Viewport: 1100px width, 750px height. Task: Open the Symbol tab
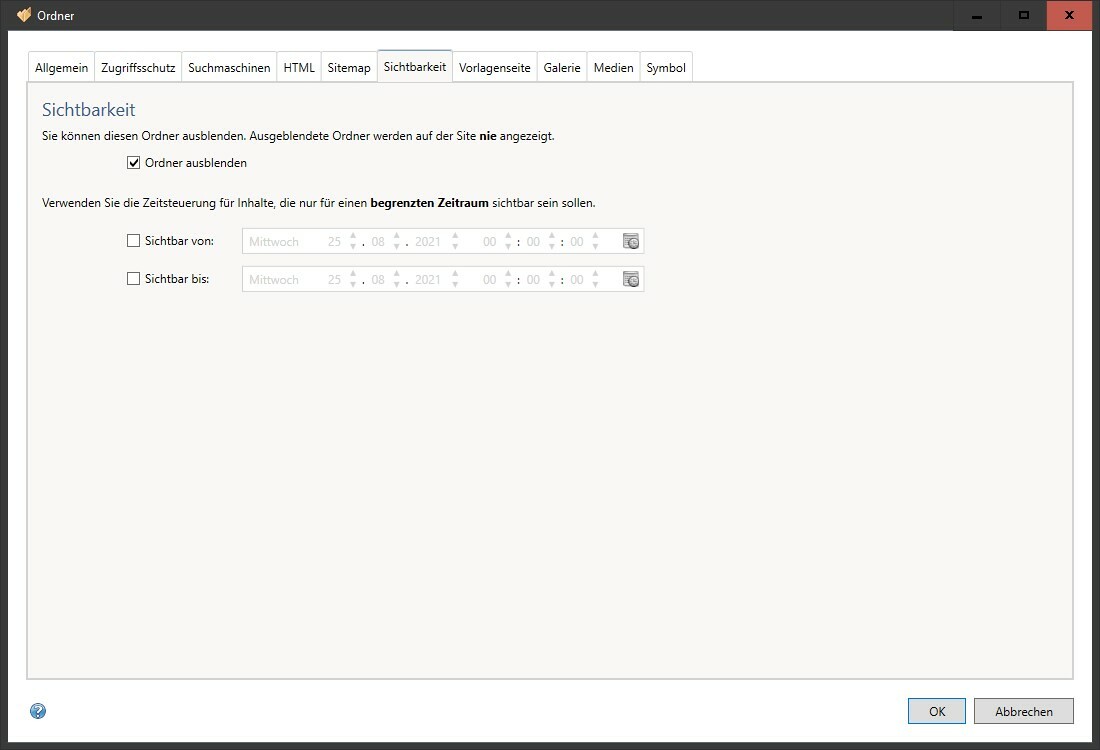pyautogui.click(x=666, y=67)
